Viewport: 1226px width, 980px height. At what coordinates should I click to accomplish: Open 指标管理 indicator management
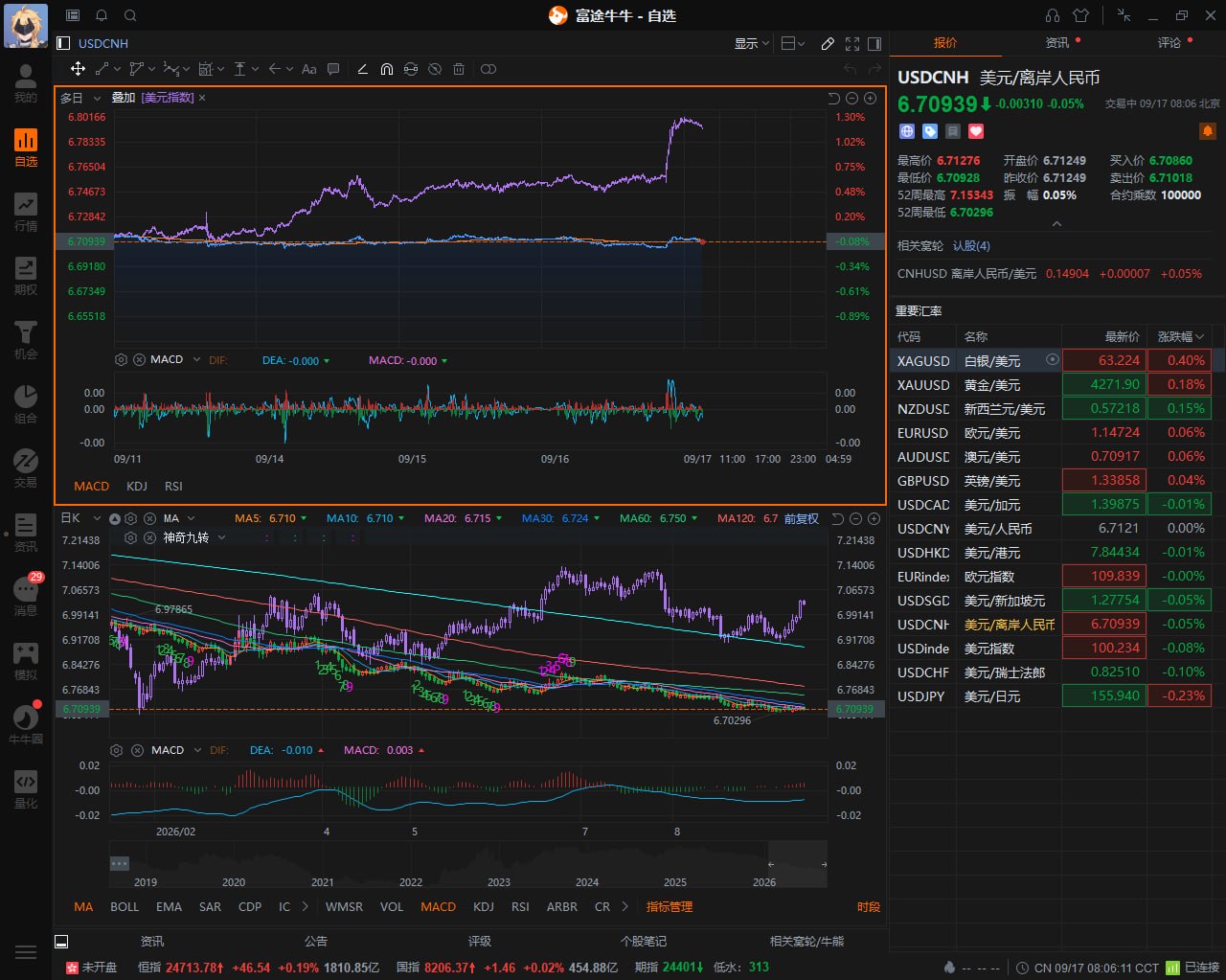point(670,906)
